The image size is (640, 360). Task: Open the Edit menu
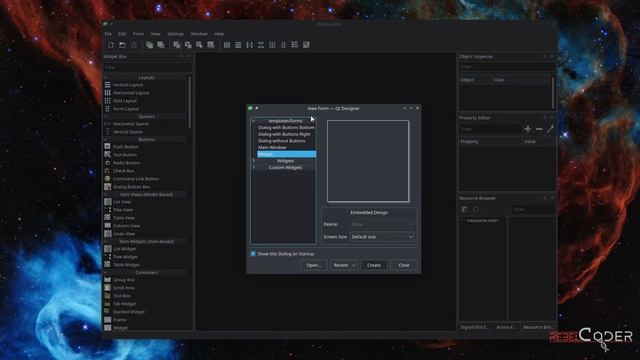[x=122, y=34]
